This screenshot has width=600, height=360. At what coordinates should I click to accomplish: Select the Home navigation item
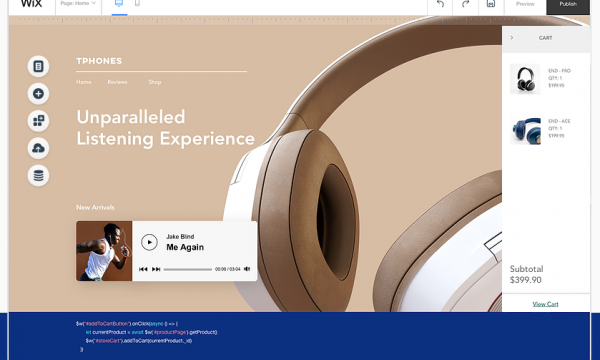click(x=83, y=82)
